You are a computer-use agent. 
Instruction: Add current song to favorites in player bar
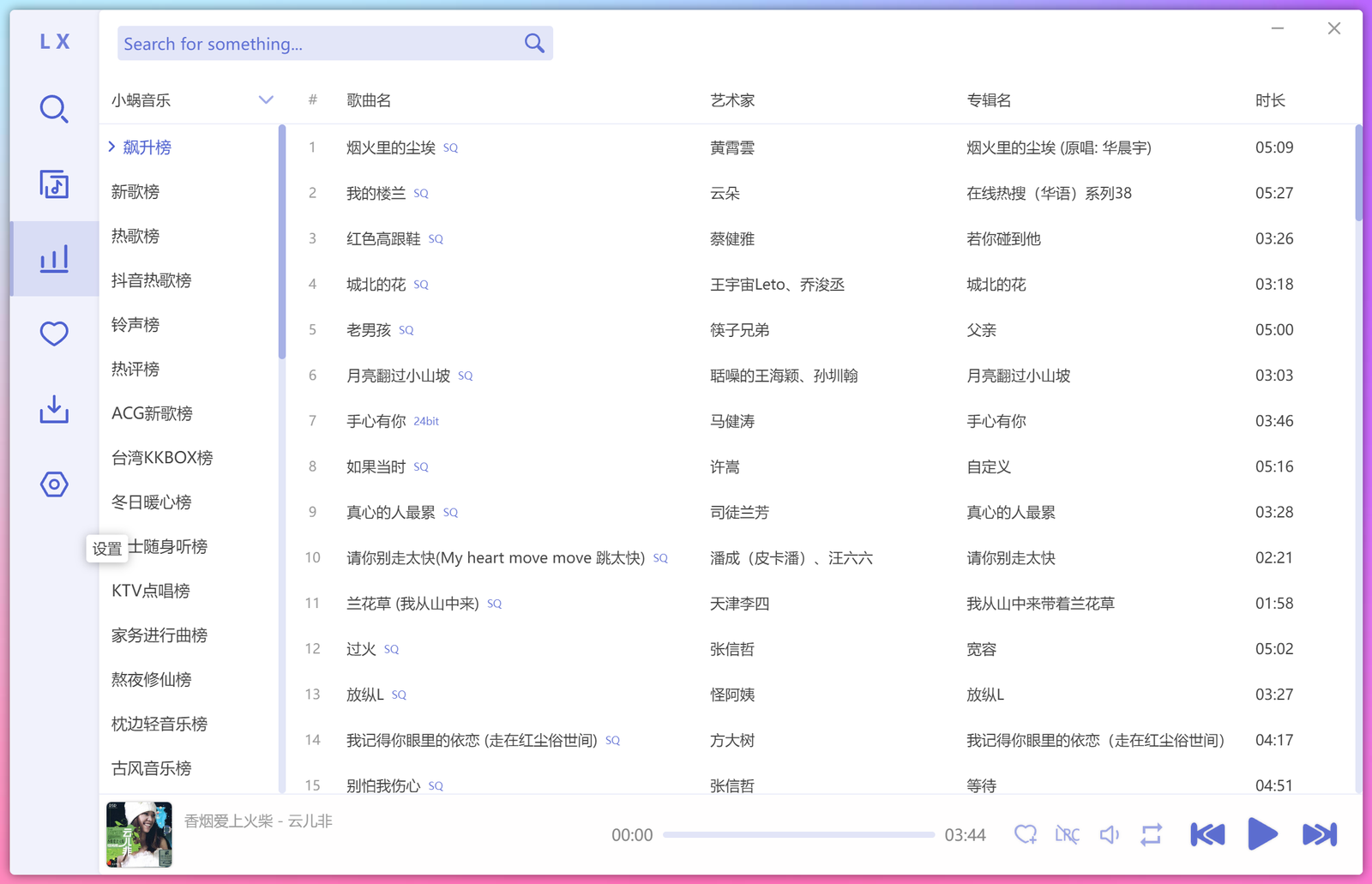point(1026,834)
